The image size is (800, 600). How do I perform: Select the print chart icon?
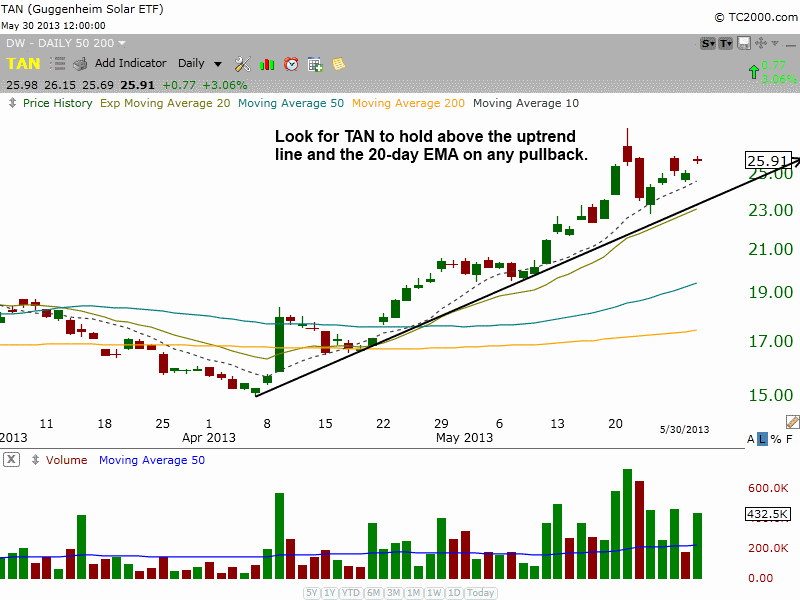coord(80,63)
